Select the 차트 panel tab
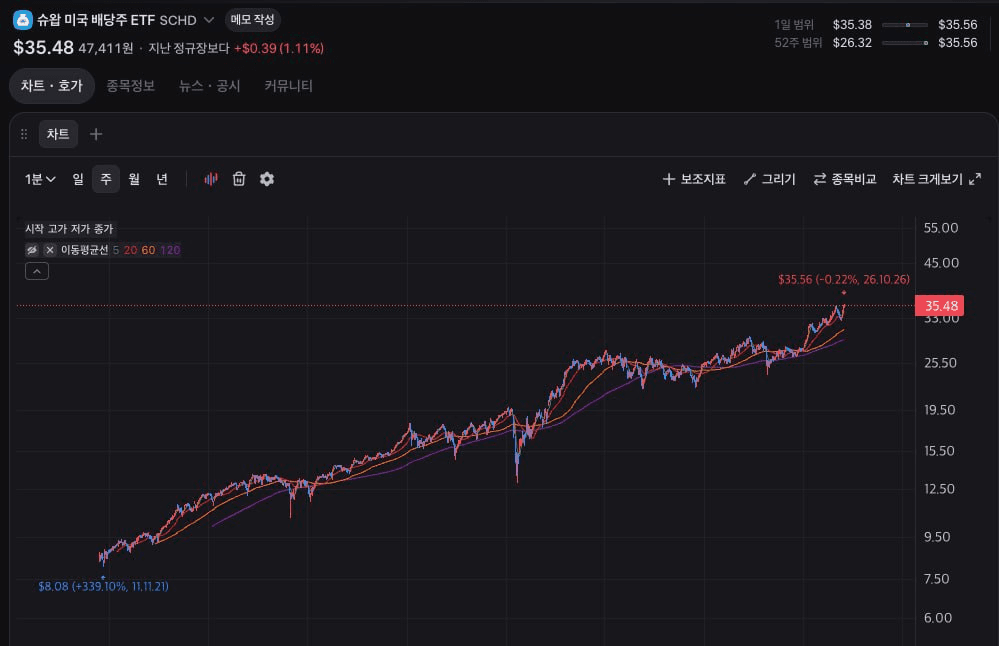This screenshot has height=646, width=999. coord(58,134)
